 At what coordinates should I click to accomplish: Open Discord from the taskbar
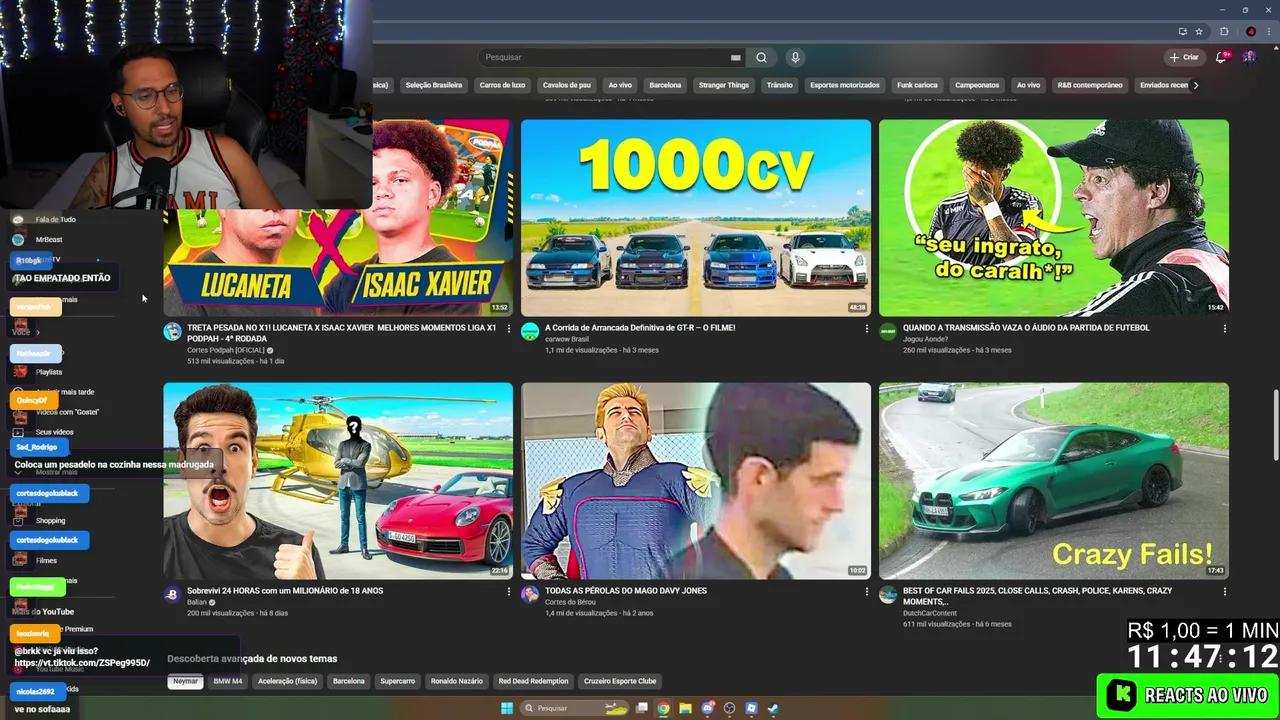pos(708,708)
